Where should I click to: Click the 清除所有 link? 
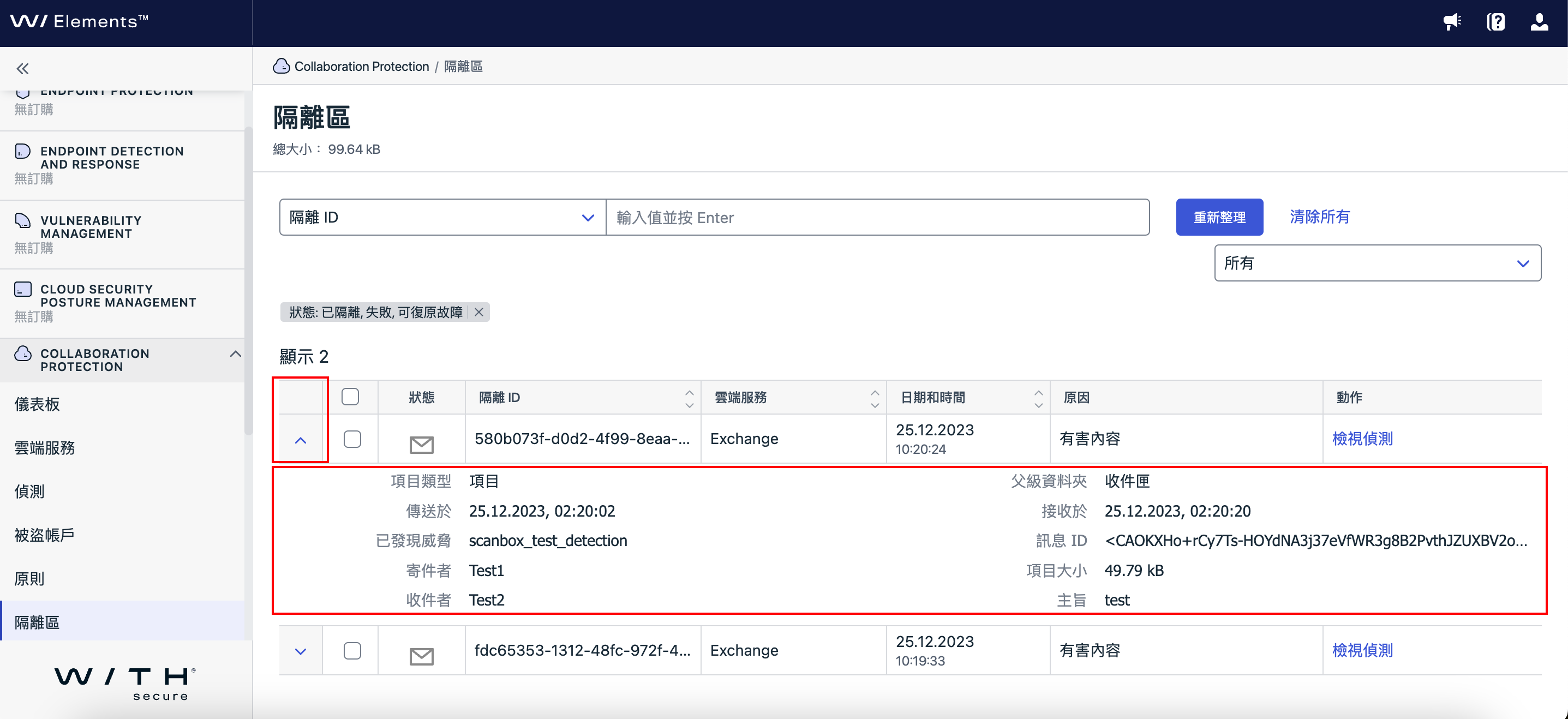pyautogui.click(x=1320, y=217)
